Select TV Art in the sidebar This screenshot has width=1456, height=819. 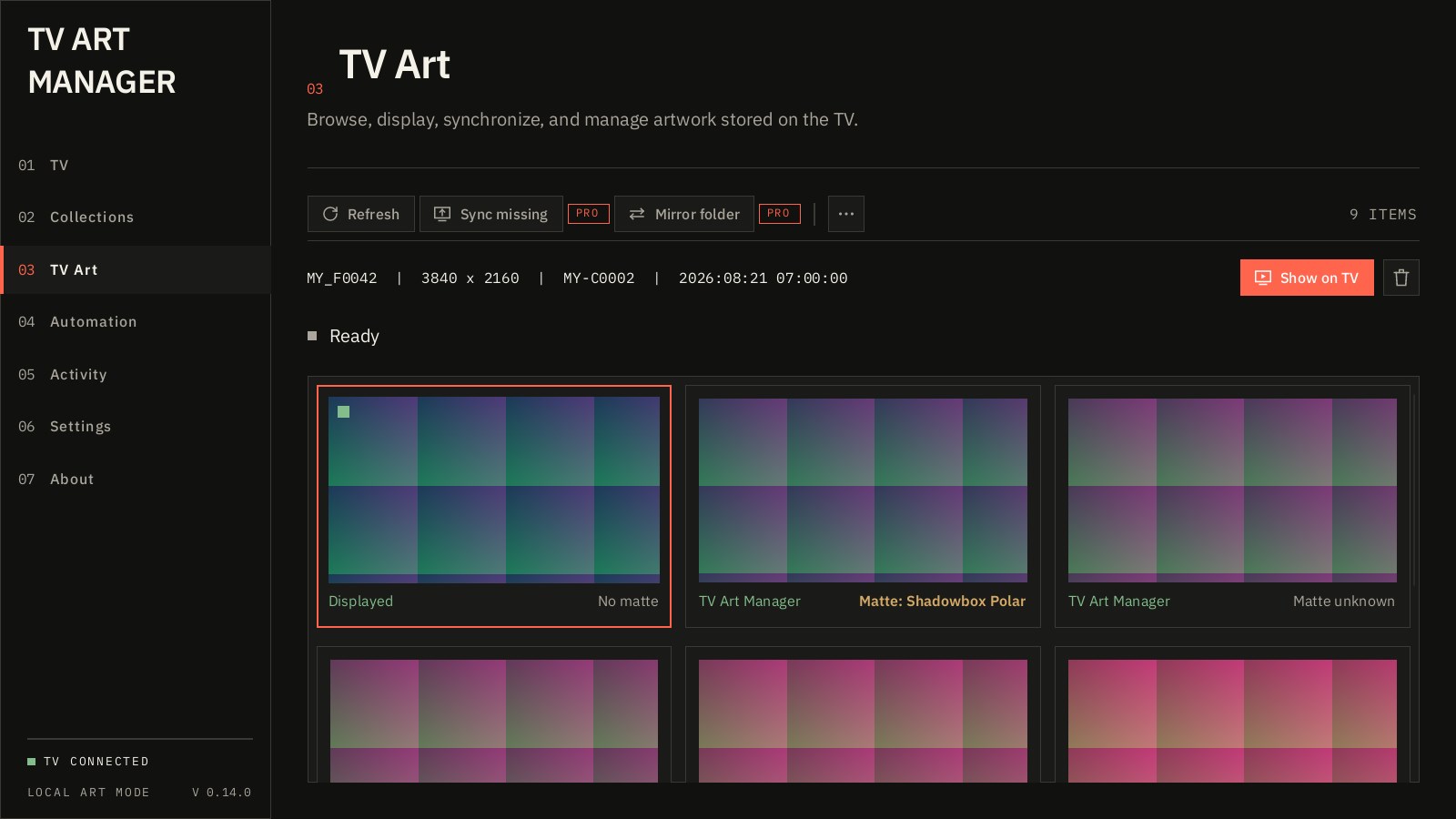(136, 269)
